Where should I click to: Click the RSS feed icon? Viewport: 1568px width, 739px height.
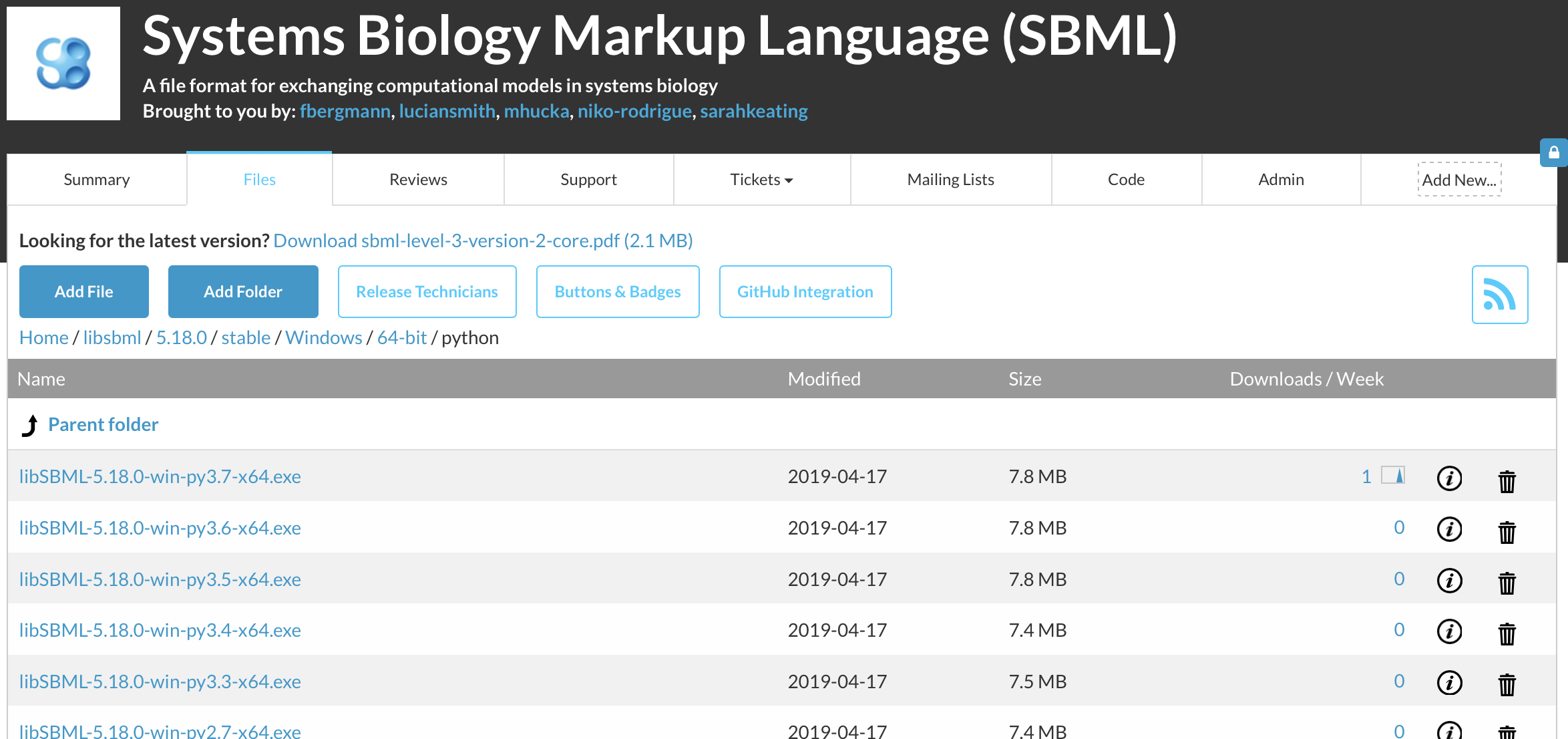(1499, 295)
